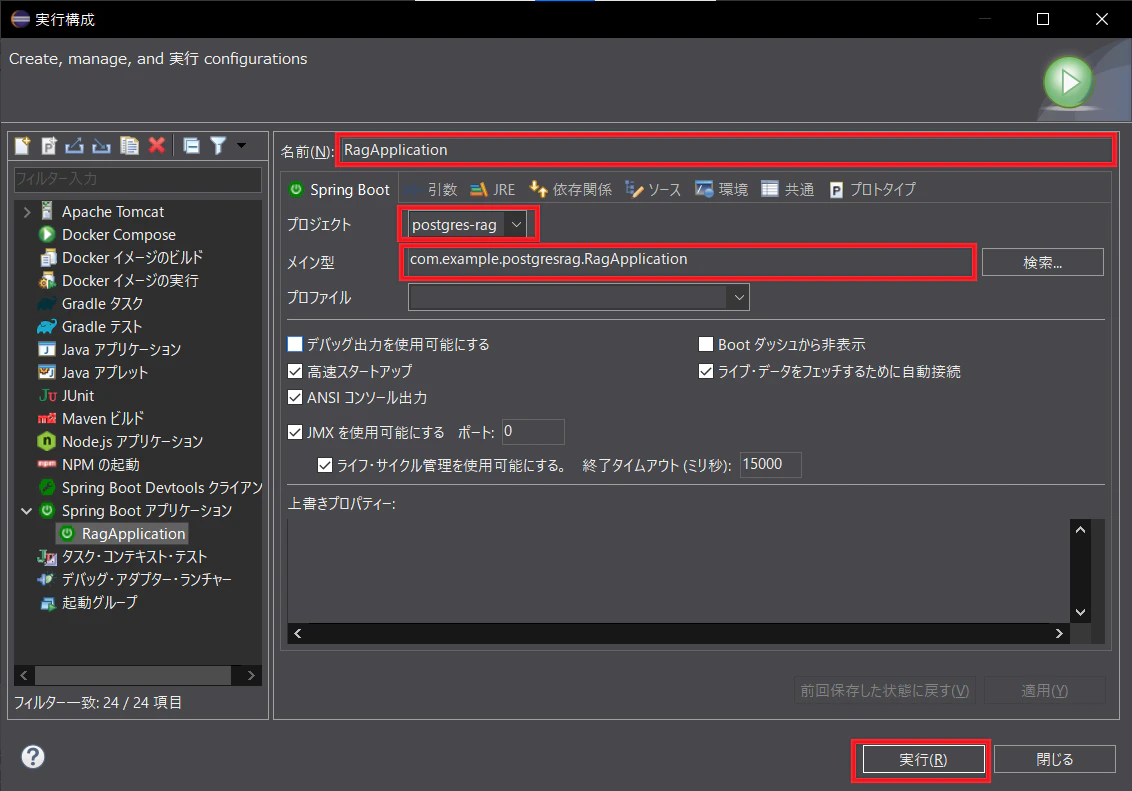Toggle the ライフ・サイクル管理 checkbox
Screen dimensions: 1132x791
tap(326, 465)
